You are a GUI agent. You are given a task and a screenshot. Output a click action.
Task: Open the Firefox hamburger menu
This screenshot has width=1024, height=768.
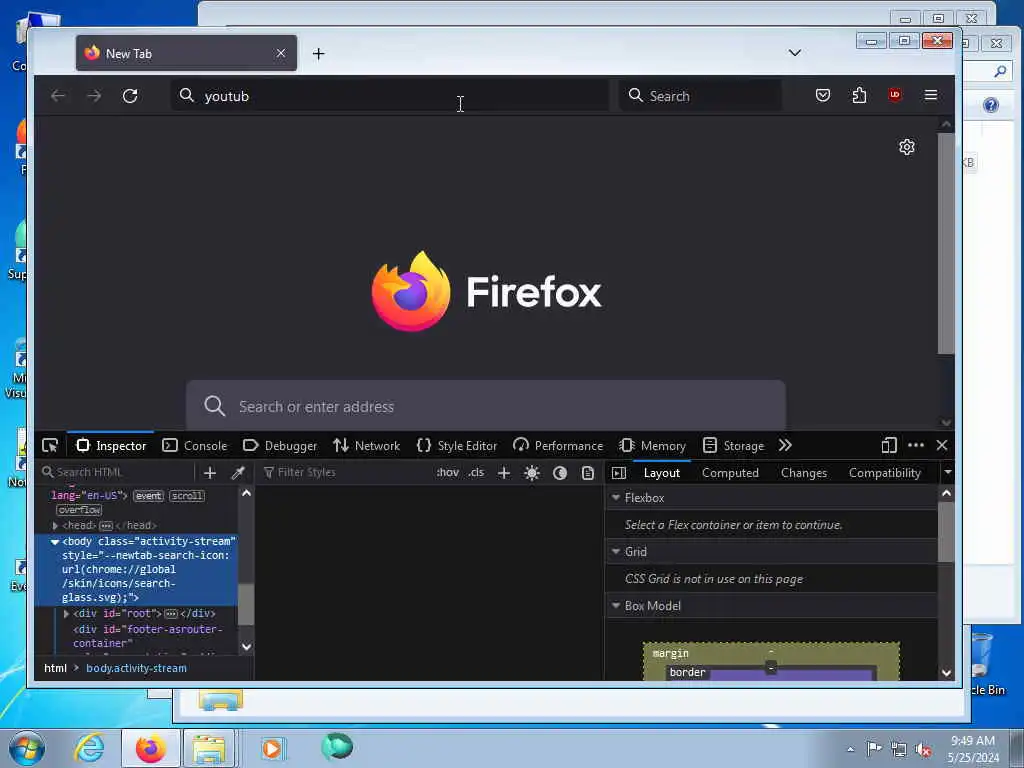[x=931, y=95]
